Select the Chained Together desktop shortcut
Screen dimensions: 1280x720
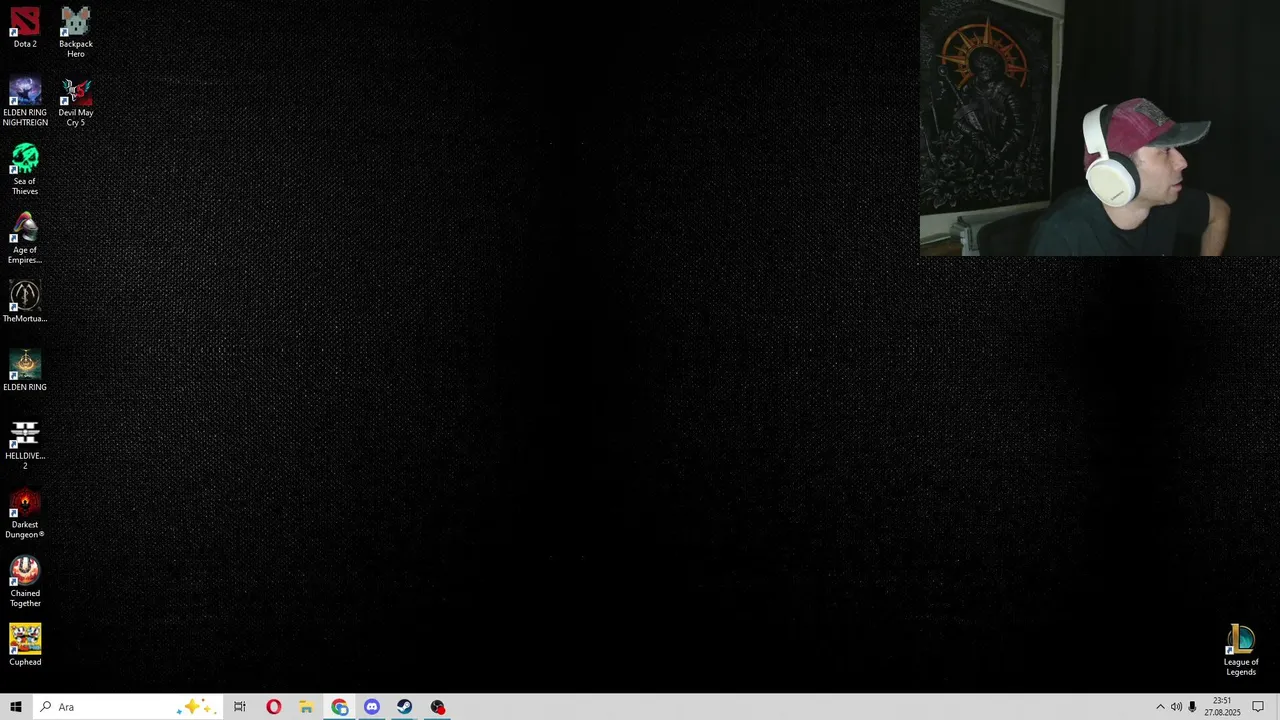25,583
